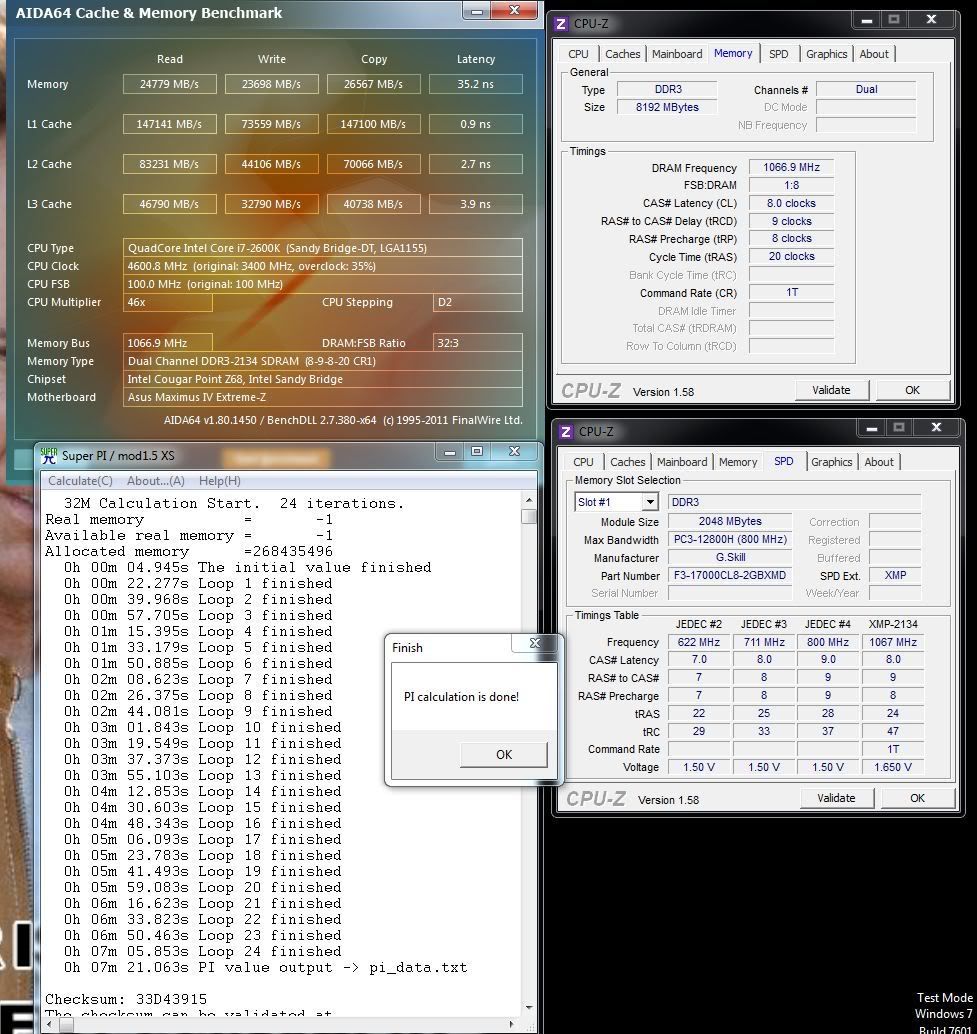Click the L1 Cache Write 73559 MB/s value

pos(271,124)
